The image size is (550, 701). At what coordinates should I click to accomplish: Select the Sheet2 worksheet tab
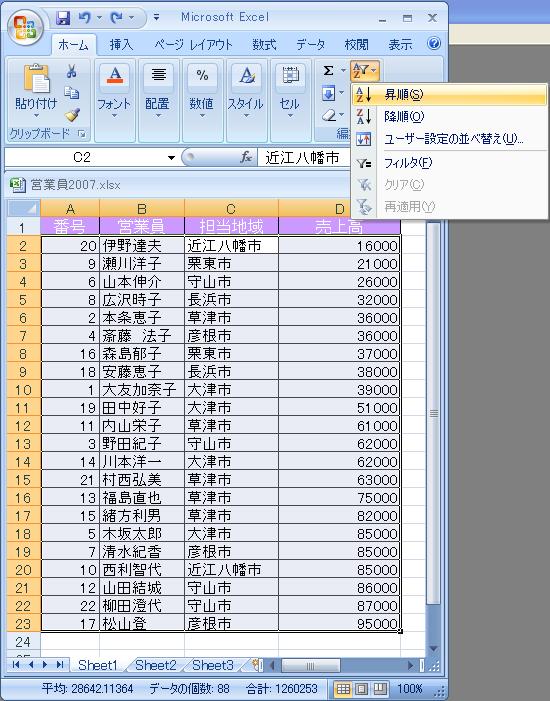(156, 665)
